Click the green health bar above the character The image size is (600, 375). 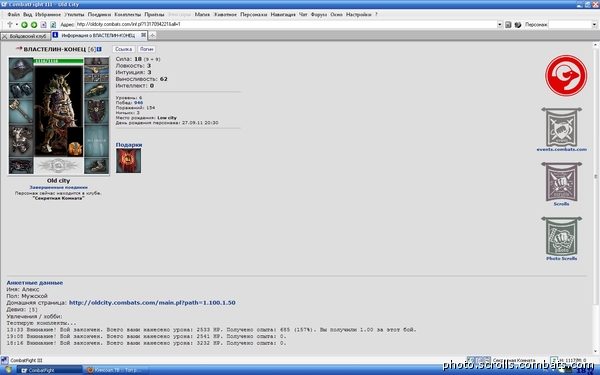[58, 61]
